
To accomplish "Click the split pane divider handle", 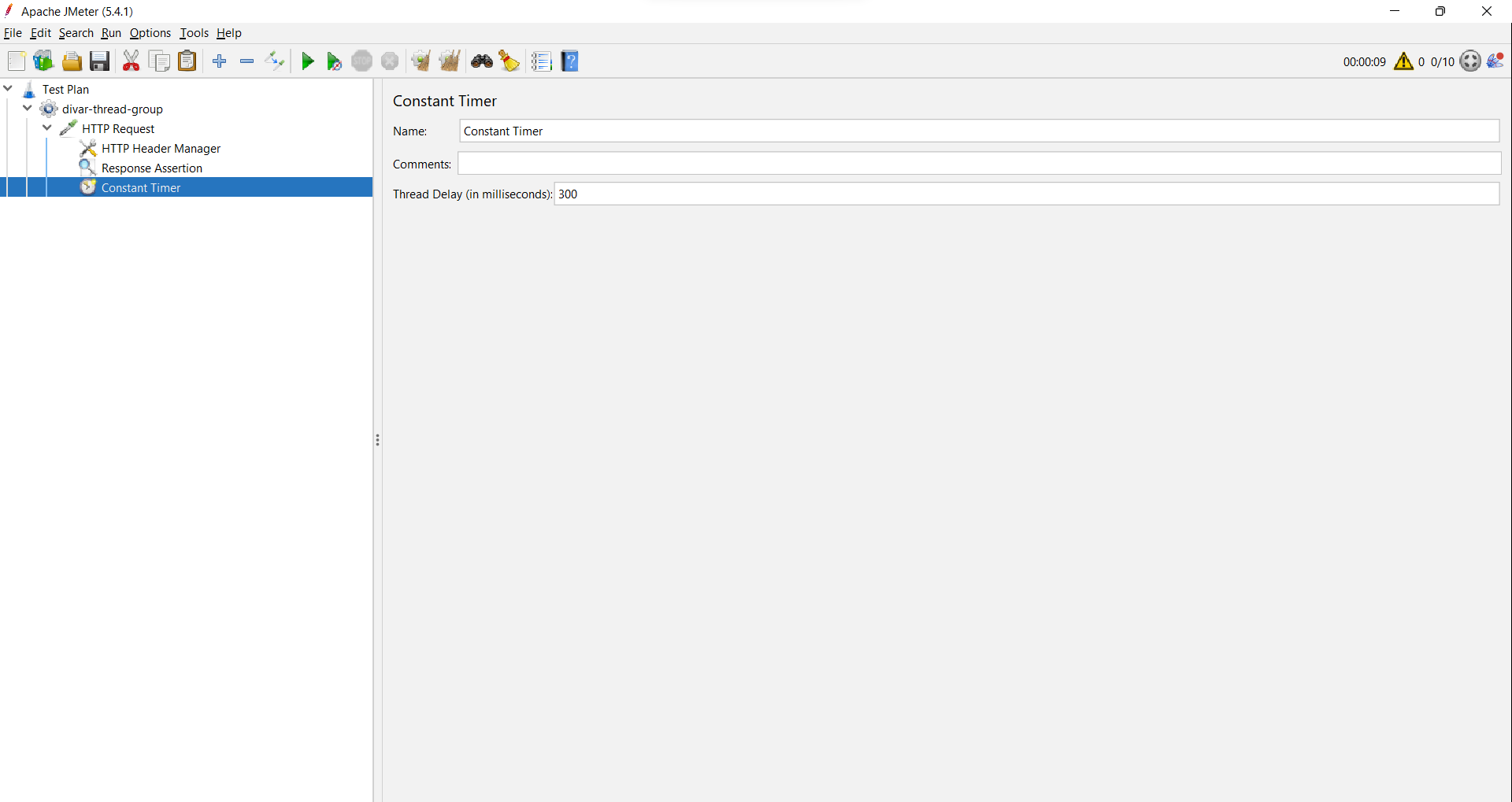I will pos(378,440).
